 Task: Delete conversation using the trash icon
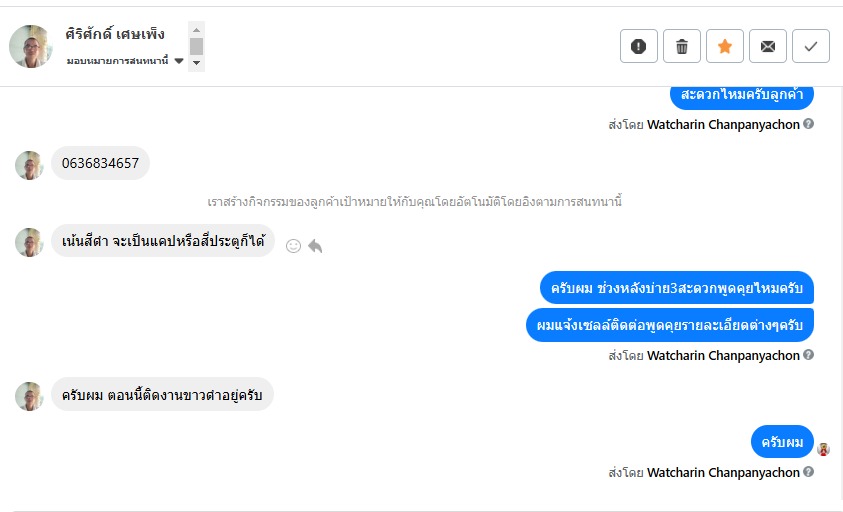(682, 46)
